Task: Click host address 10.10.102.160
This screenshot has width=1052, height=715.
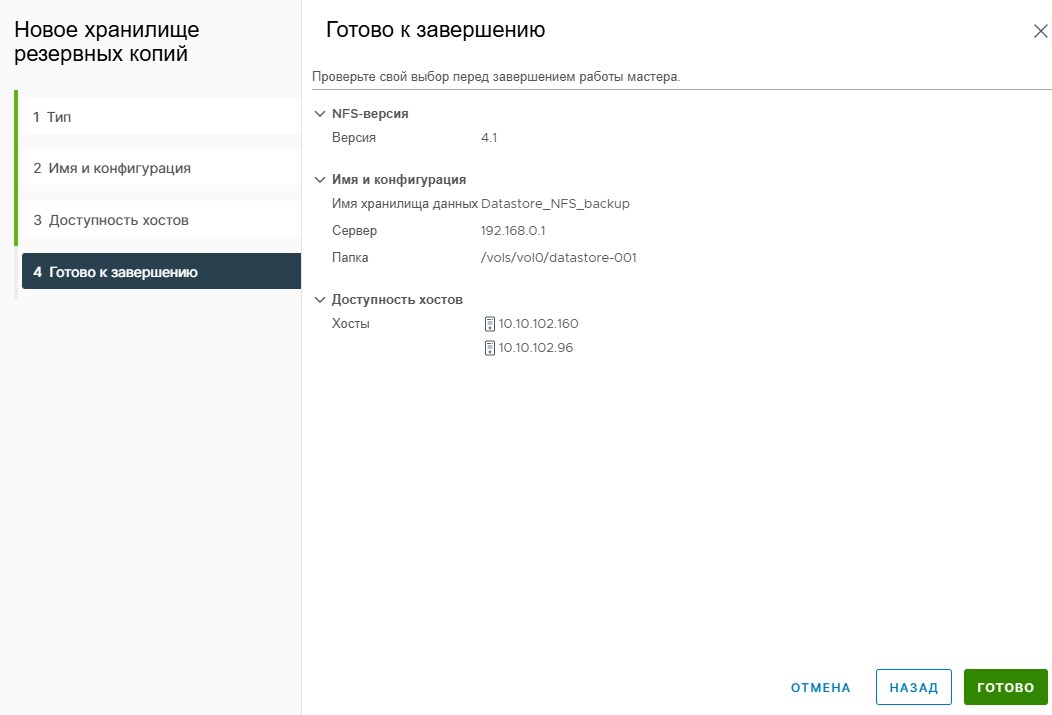Action: click(x=538, y=324)
